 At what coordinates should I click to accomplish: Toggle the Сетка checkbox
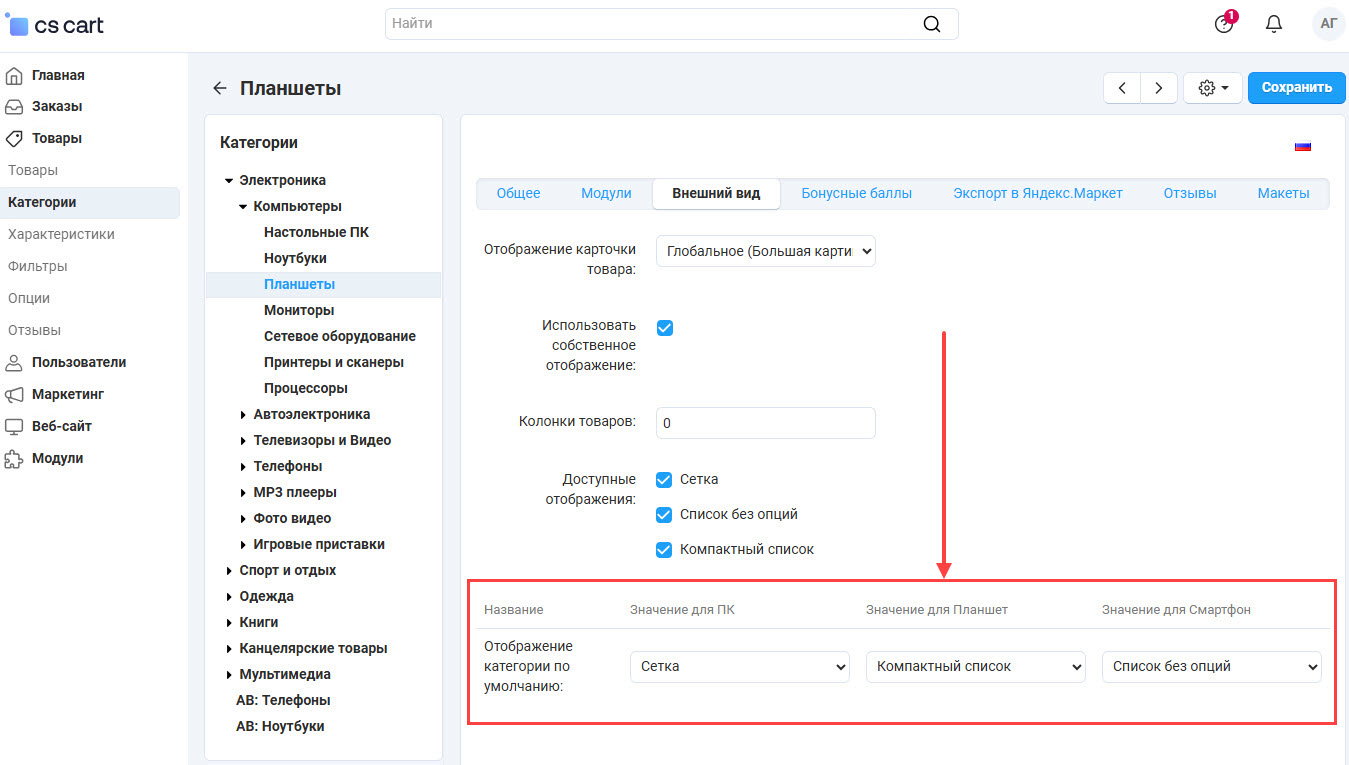(x=664, y=480)
